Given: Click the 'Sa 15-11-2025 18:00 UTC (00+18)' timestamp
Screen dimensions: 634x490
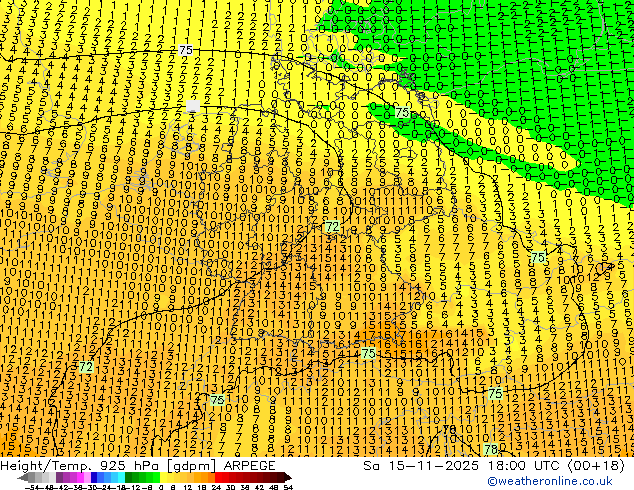Looking at the screenshot, I should click(x=494, y=466).
